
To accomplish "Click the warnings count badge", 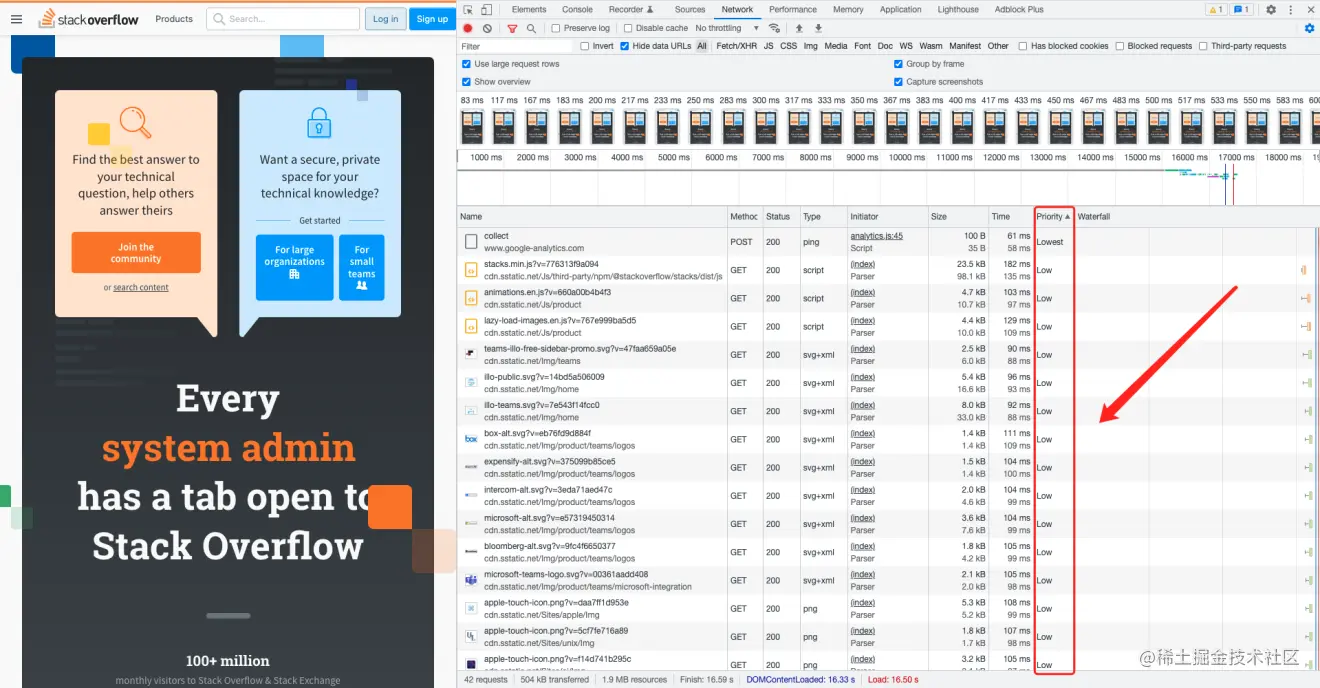I will (1215, 9).
